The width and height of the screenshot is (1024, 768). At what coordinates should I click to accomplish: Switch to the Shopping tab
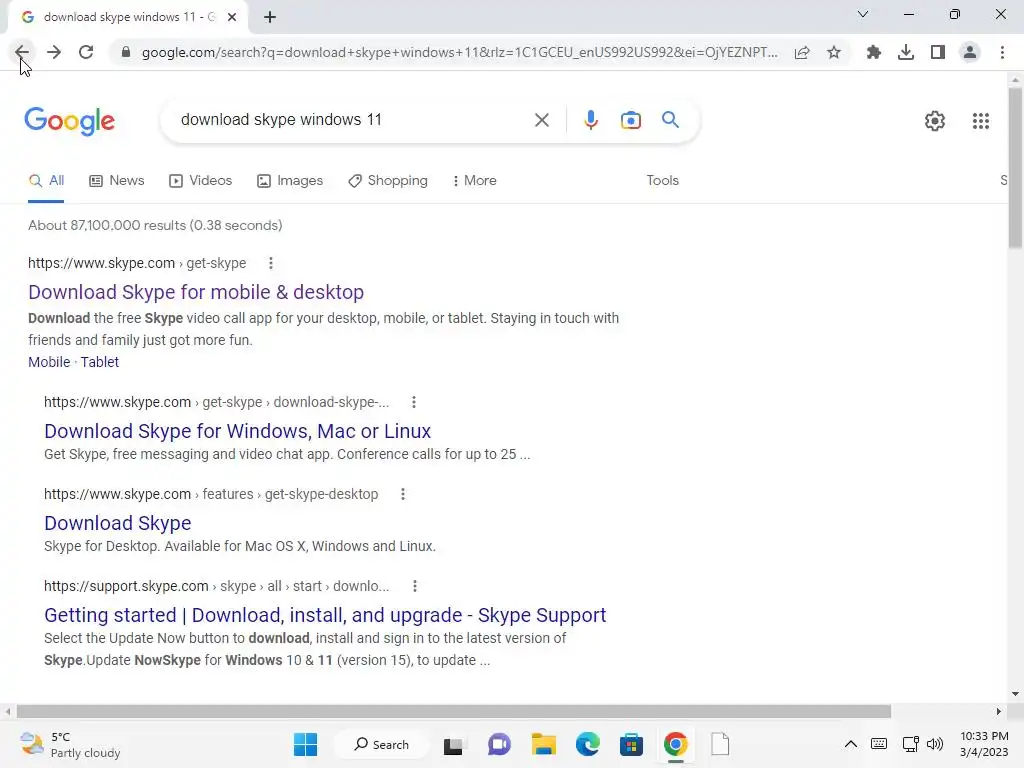pos(388,181)
